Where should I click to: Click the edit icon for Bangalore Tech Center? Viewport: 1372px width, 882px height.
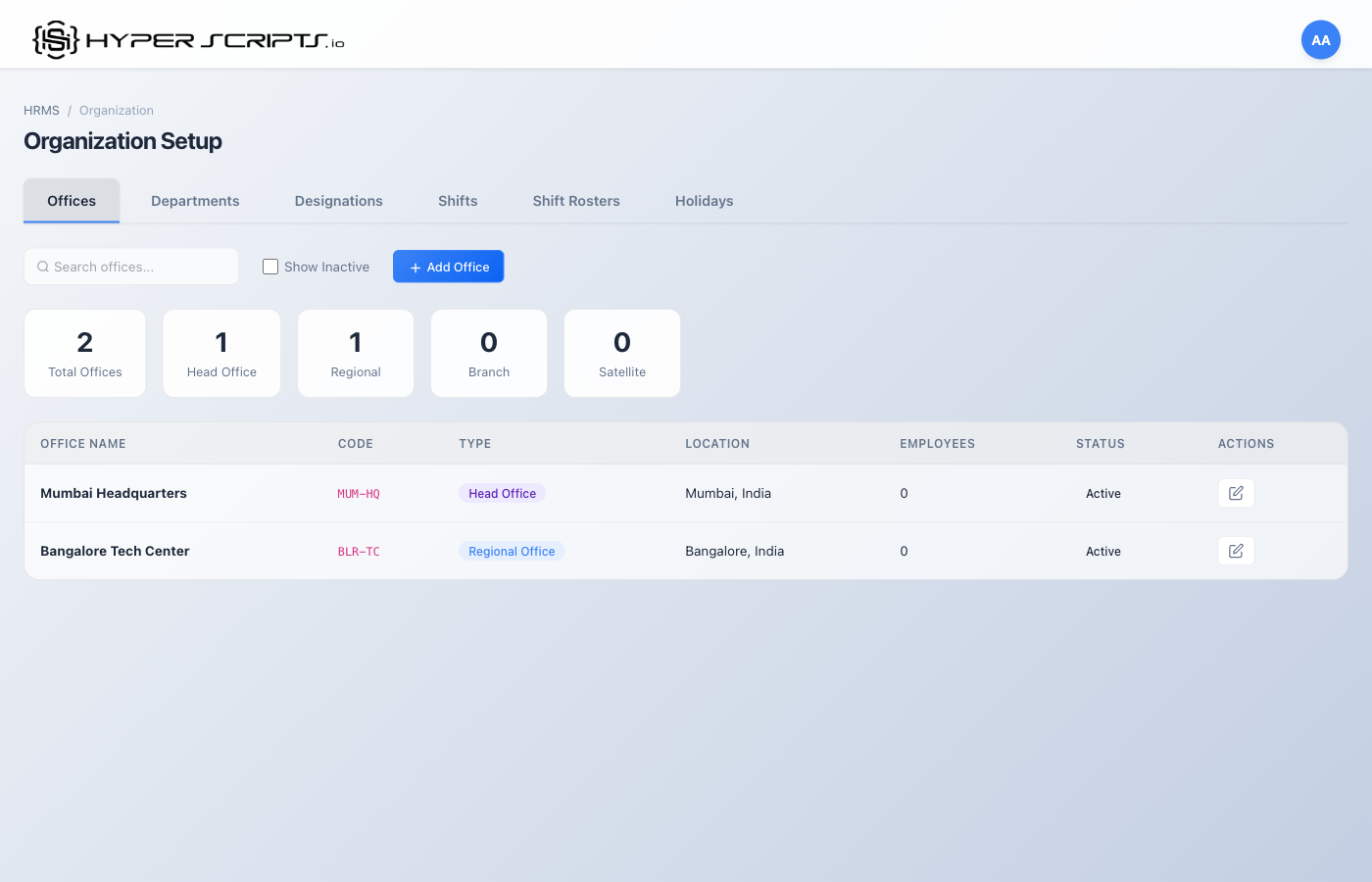[1236, 551]
